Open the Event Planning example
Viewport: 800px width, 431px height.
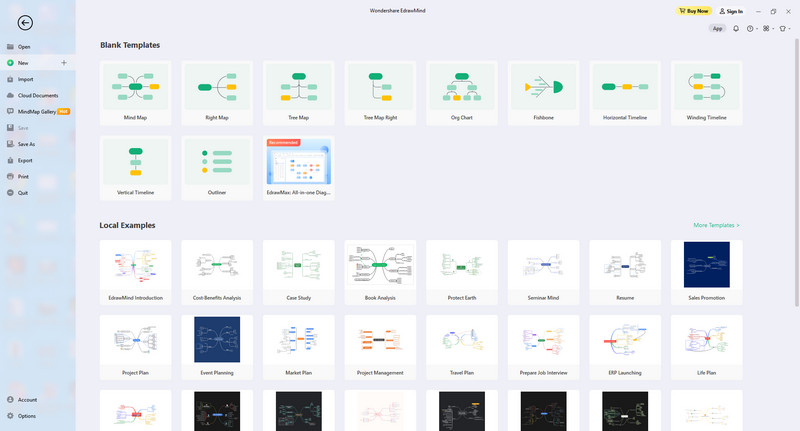pos(217,347)
